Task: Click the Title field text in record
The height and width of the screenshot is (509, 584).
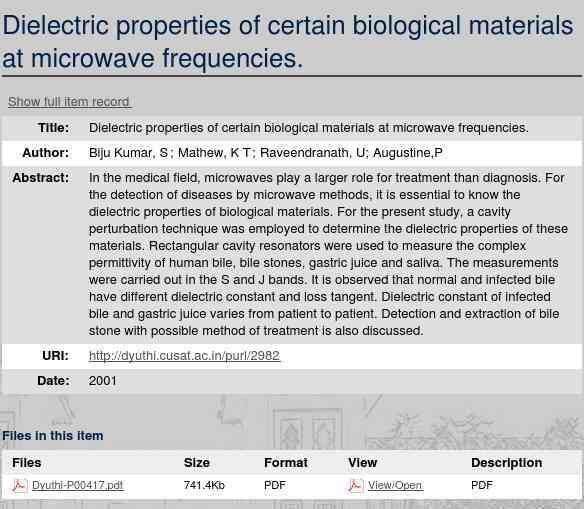Action: tap(308, 128)
